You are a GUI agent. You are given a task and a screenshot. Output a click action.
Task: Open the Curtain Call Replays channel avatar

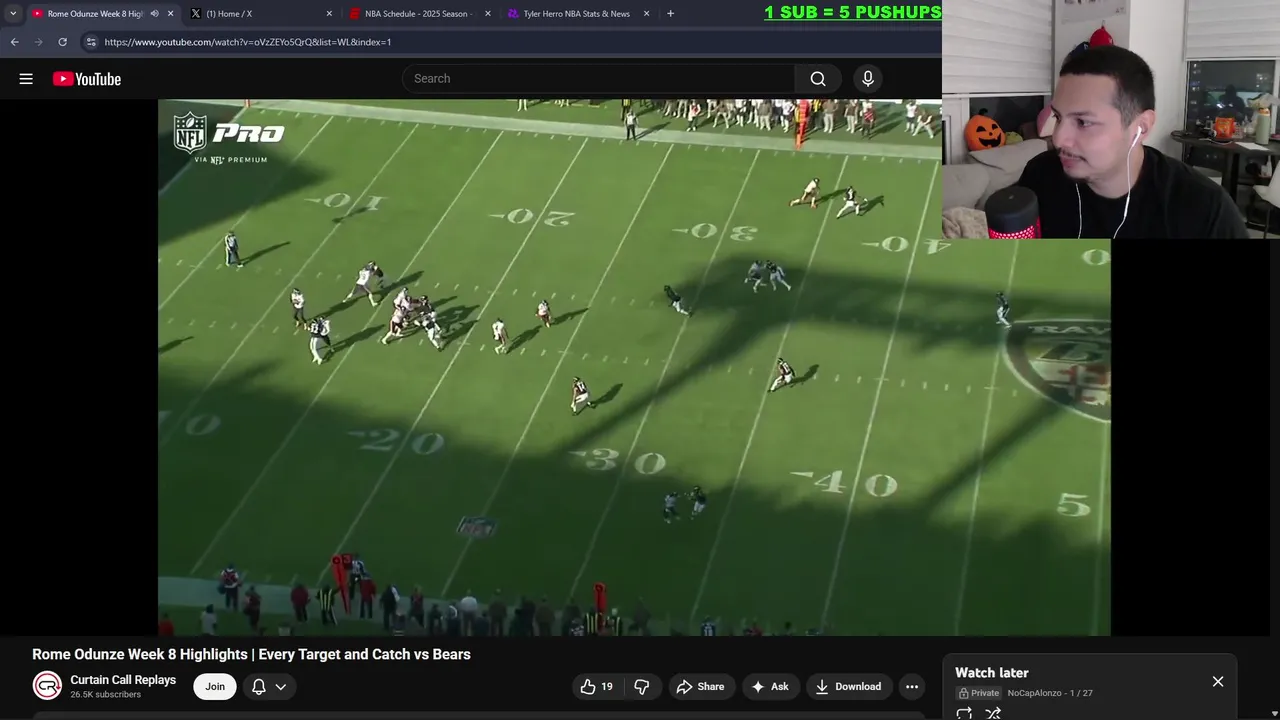[47, 686]
